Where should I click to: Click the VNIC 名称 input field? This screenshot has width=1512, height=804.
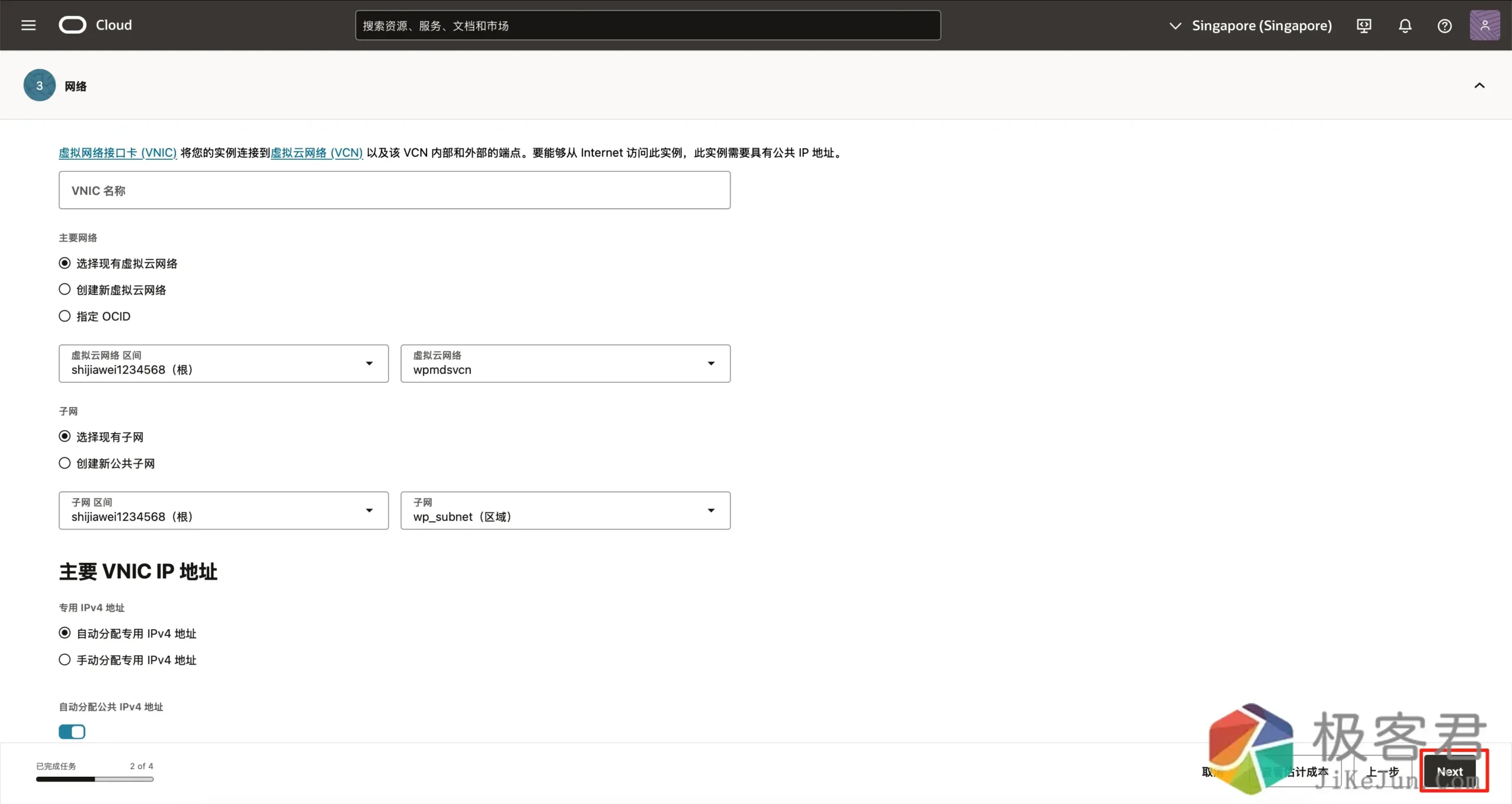point(395,190)
